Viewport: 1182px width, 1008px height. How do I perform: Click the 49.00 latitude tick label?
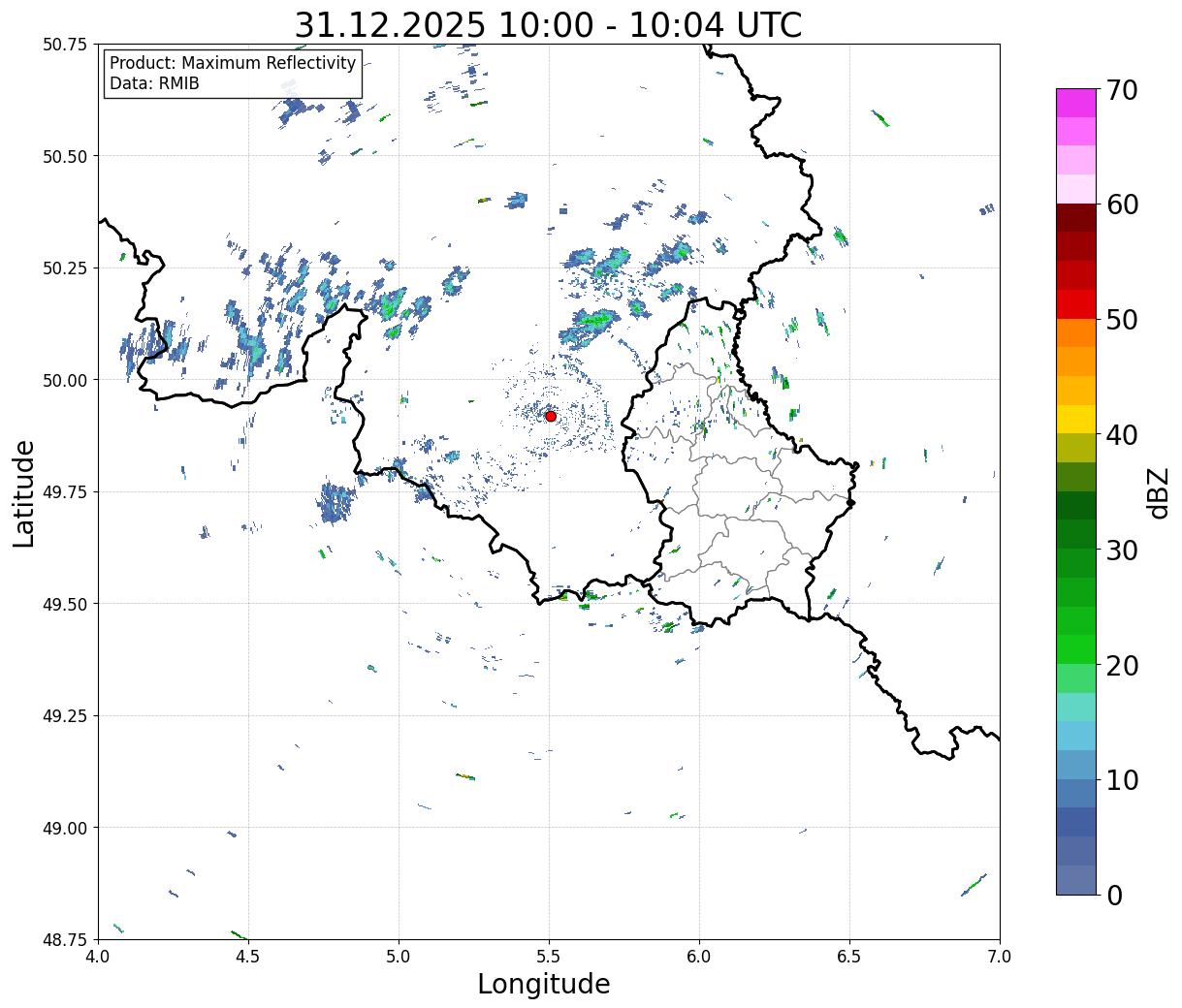pyautogui.click(x=65, y=828)
